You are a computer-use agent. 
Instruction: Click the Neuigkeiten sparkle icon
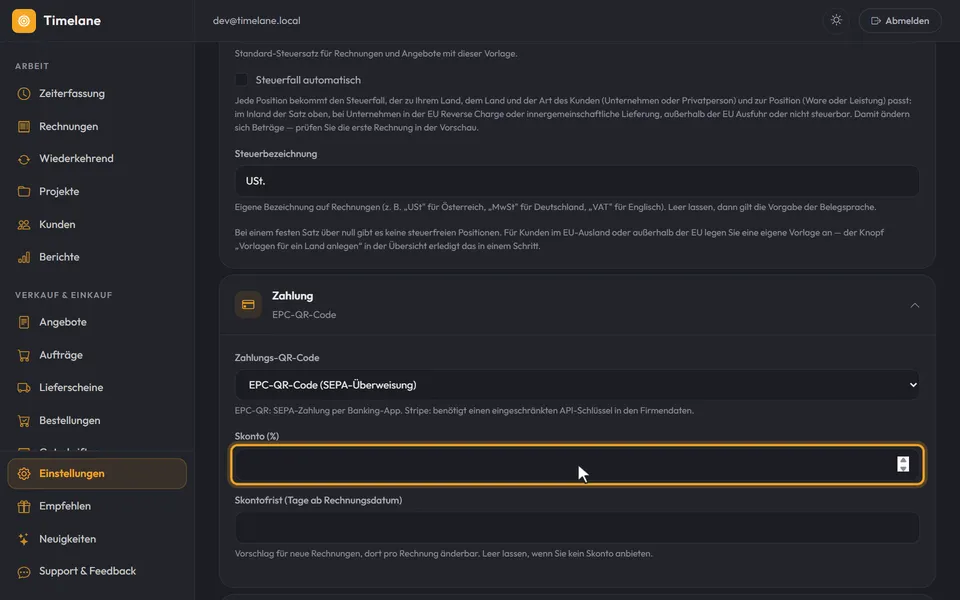[x=24, y=539]
